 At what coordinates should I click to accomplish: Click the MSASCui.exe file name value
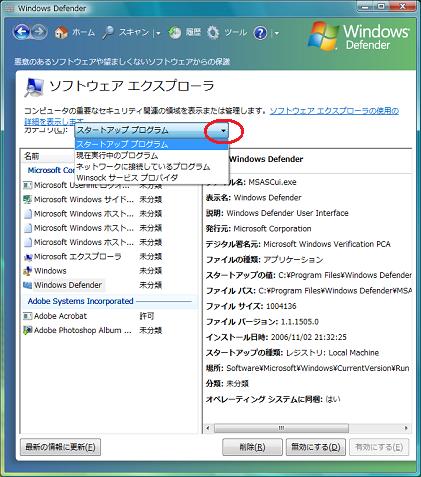[272, 182]
